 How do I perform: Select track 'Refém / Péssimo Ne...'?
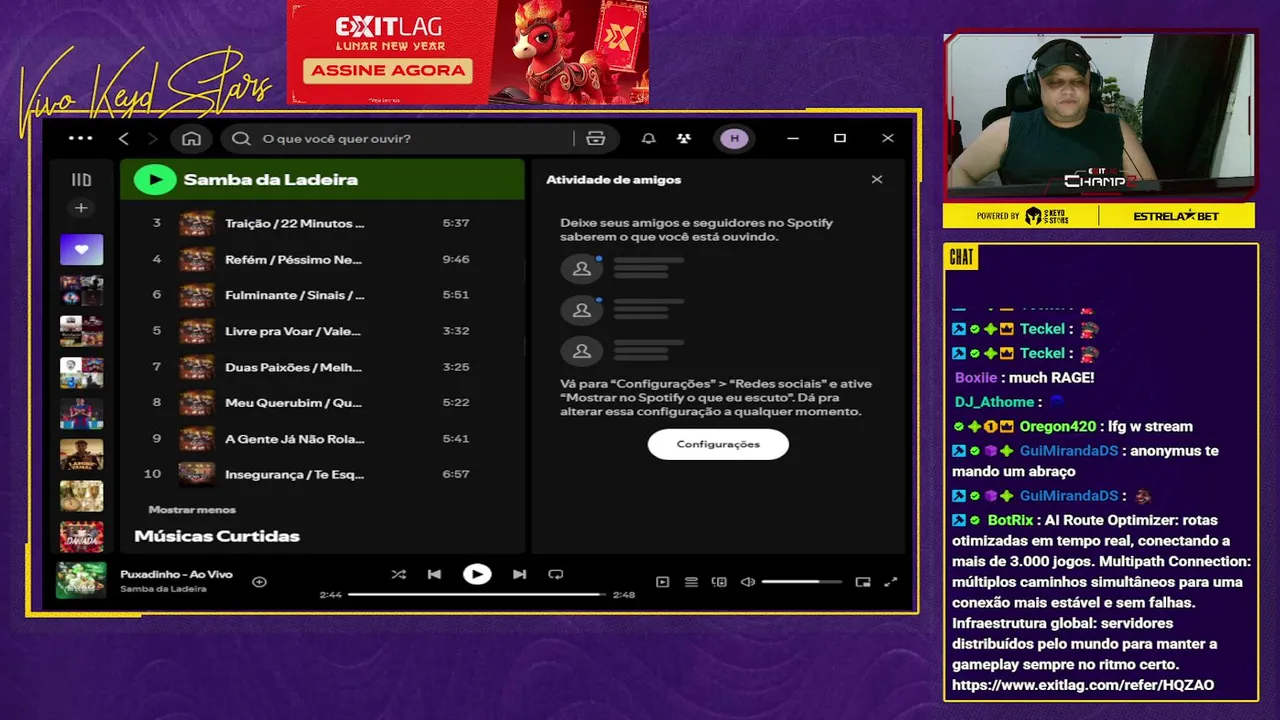coord(293,259)
